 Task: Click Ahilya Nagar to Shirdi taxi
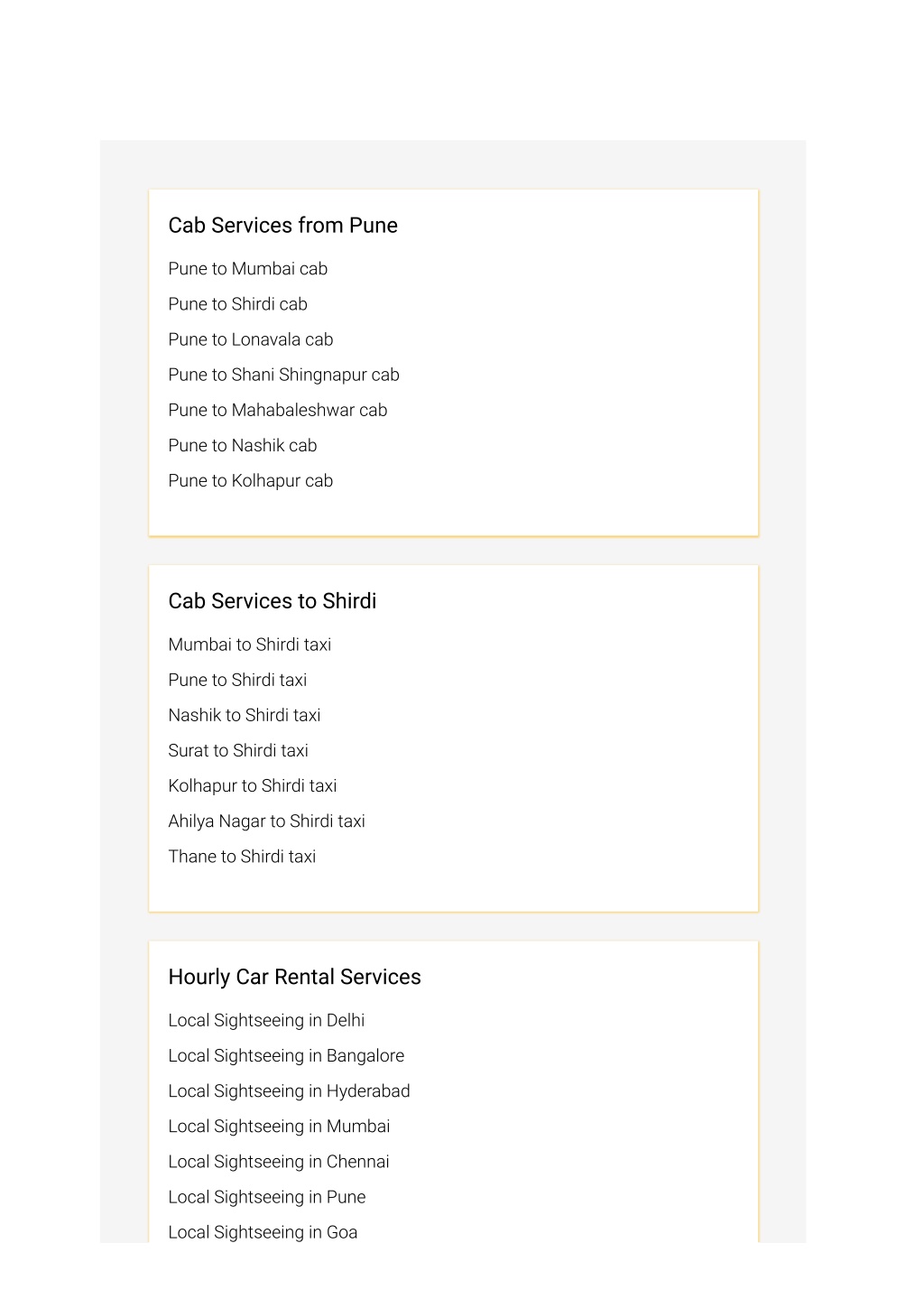266,821
